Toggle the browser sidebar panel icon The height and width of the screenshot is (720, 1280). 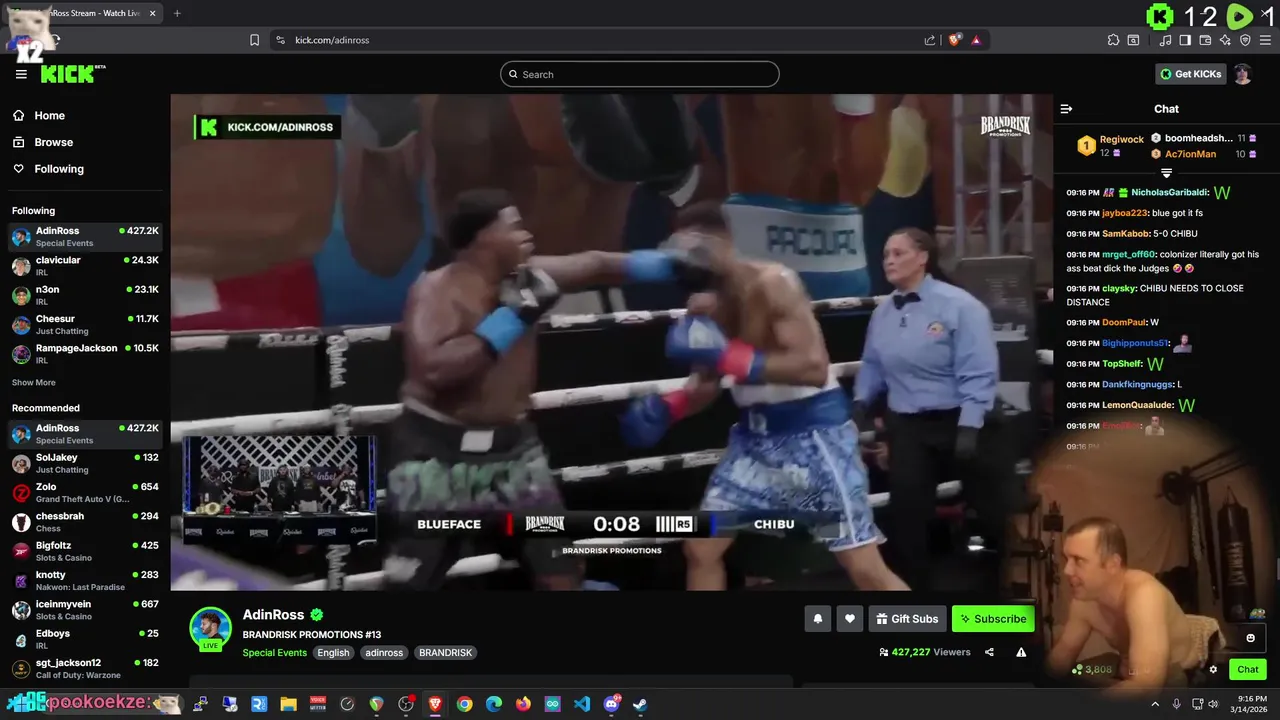(1185, 40)
